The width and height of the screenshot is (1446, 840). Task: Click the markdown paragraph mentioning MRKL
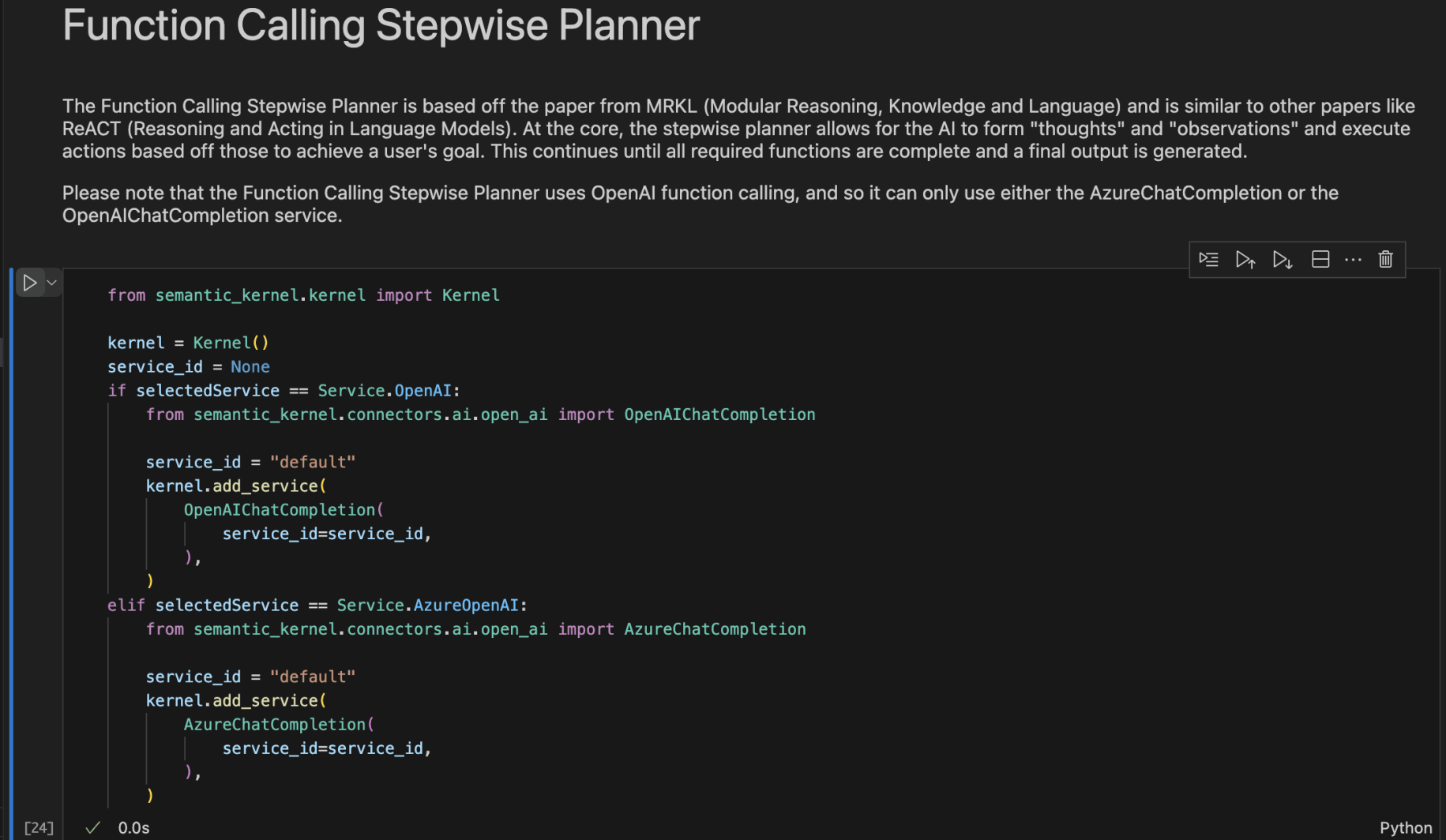738,129
